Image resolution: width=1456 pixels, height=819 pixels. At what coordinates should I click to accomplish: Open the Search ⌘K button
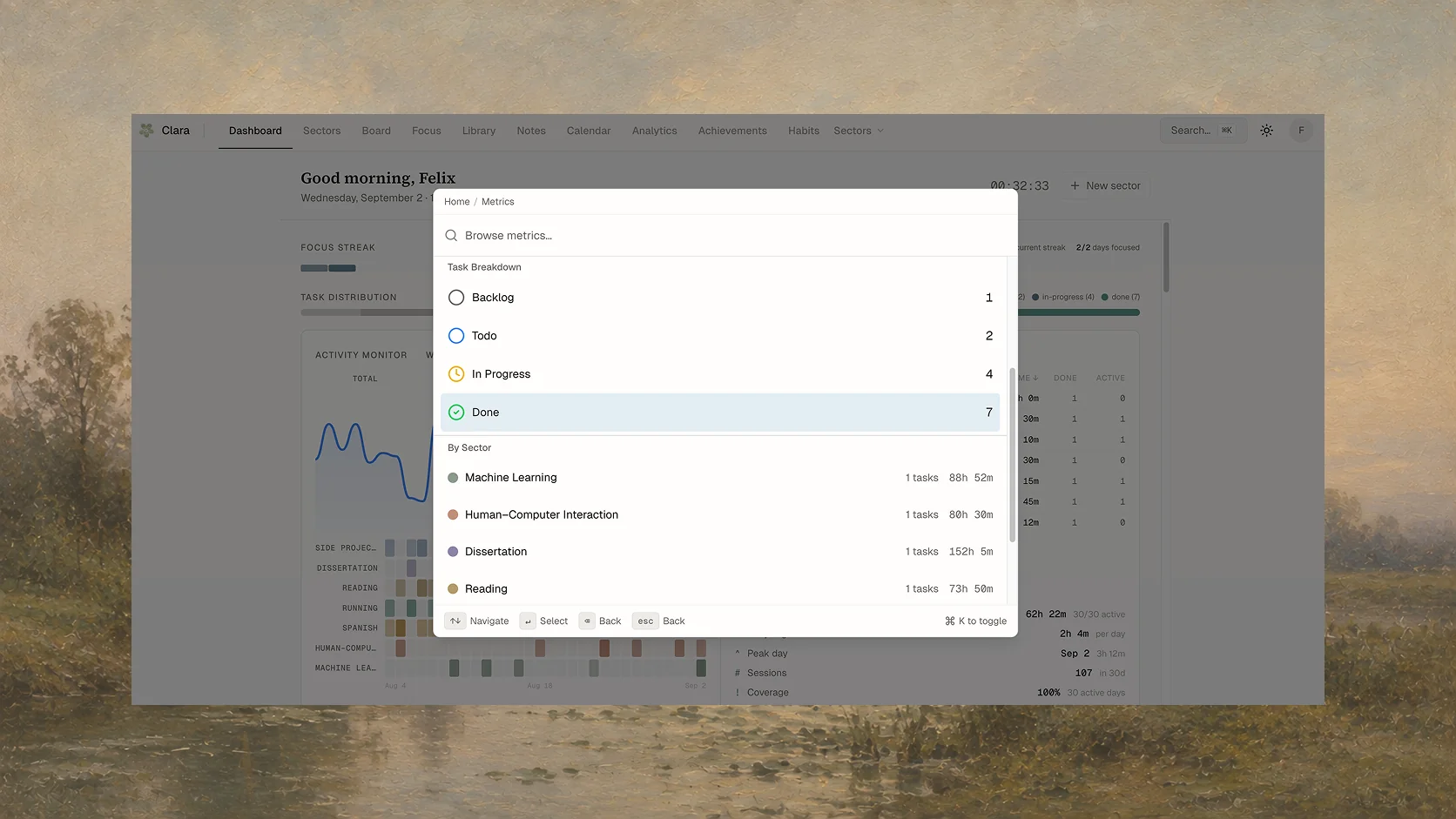1203,131
